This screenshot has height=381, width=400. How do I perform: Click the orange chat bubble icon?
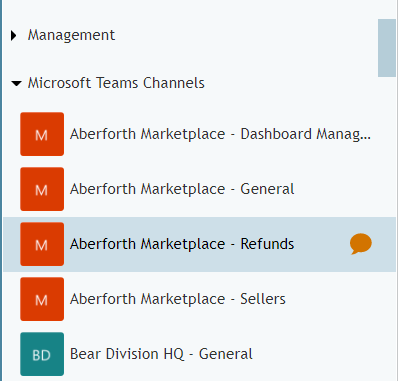click(361, 244)
